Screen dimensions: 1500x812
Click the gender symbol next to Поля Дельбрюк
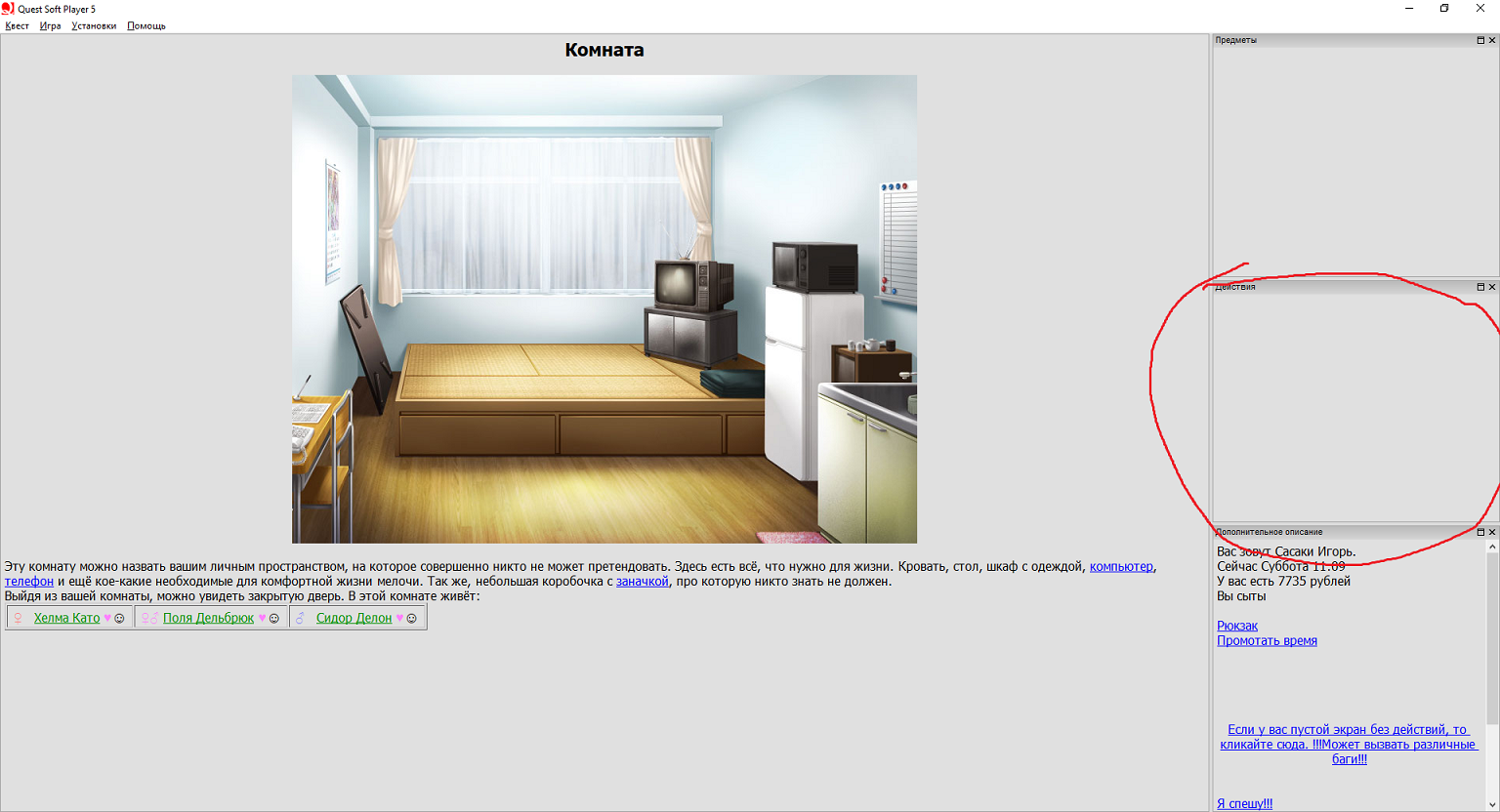(149, 618)
